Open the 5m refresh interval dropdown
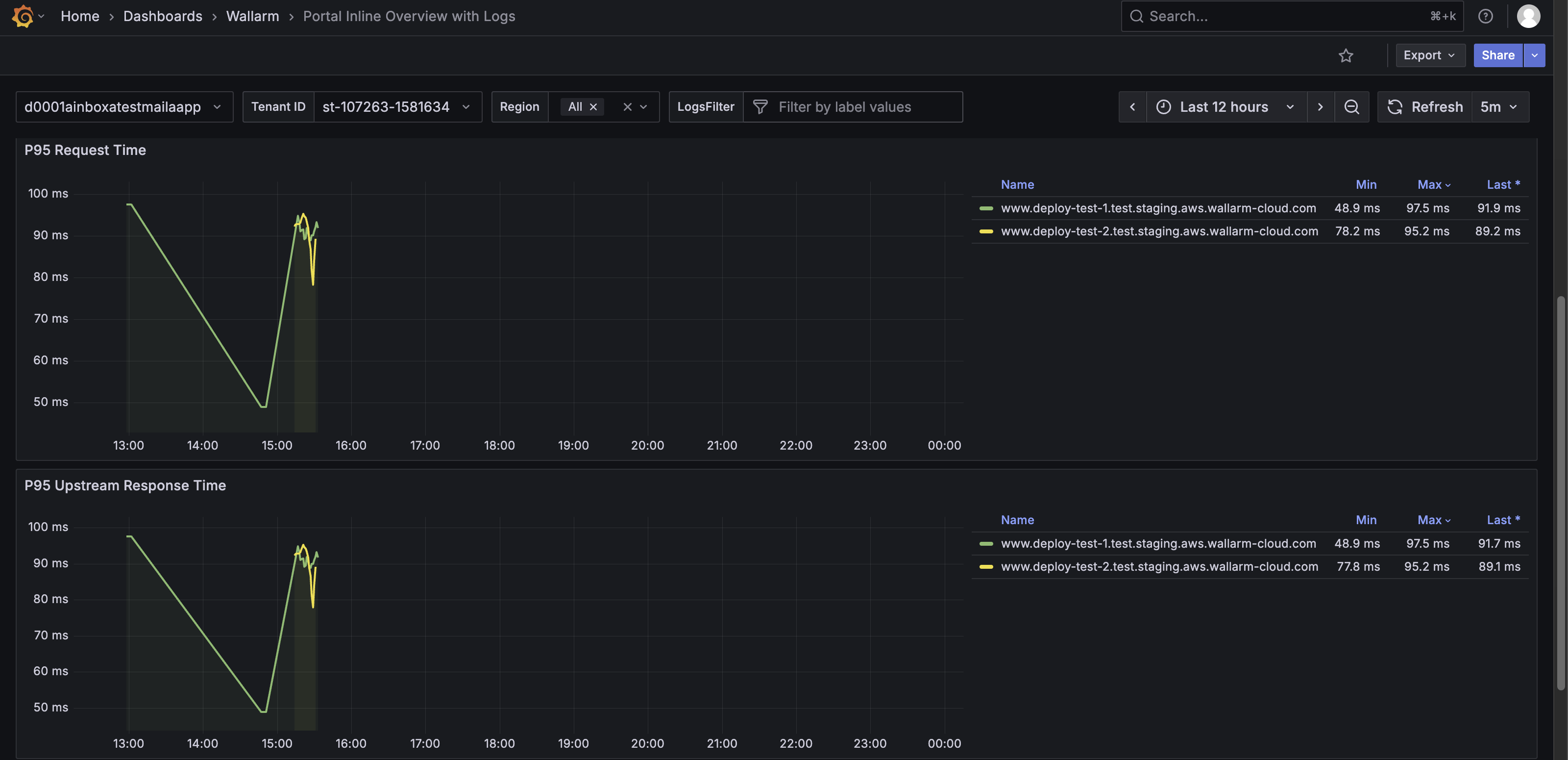 pyautogui.click(x=1498, y=107)
